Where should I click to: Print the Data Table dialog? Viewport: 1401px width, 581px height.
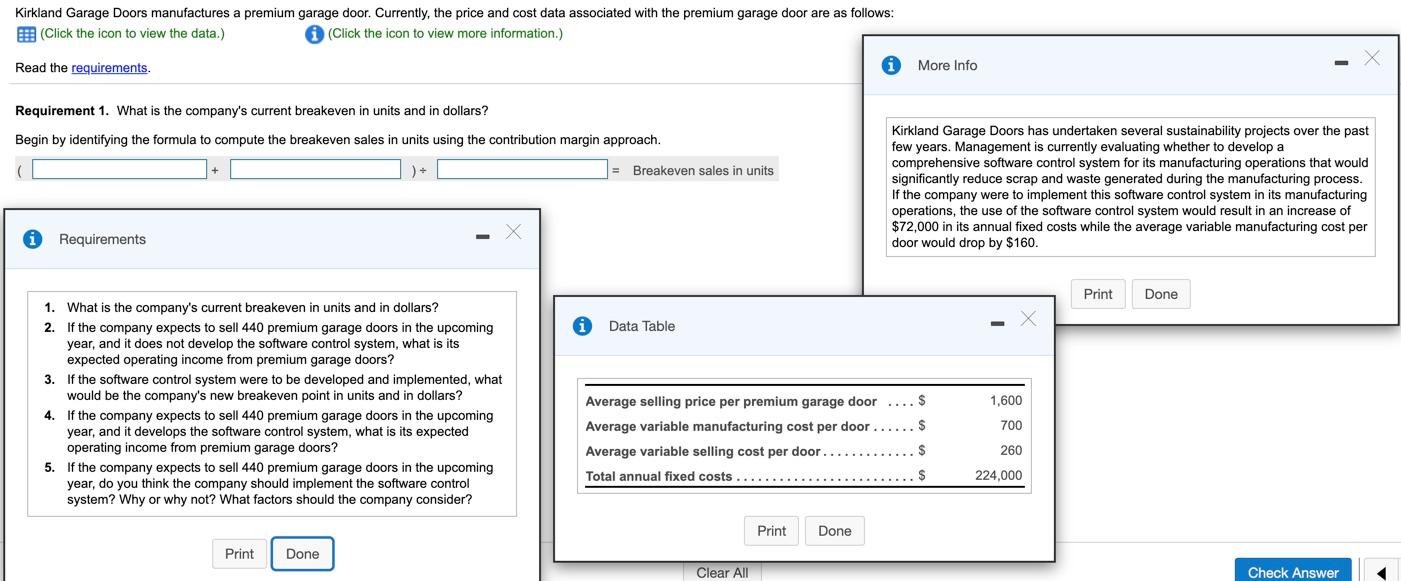coord(771,531)
